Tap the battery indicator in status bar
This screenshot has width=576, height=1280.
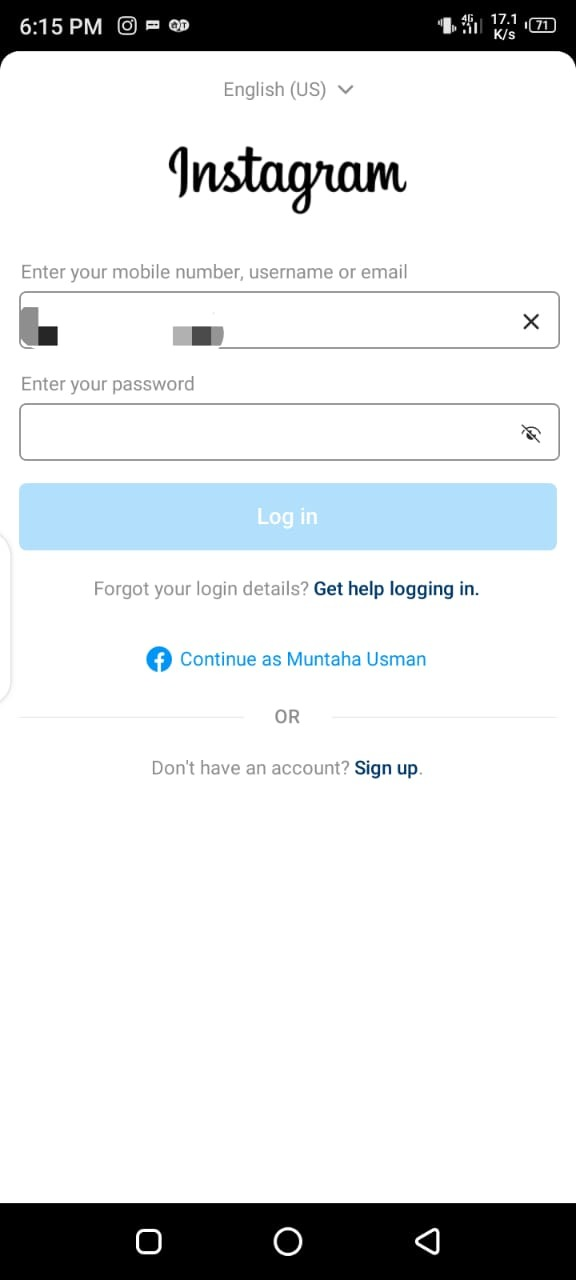[x=541, y=26]
